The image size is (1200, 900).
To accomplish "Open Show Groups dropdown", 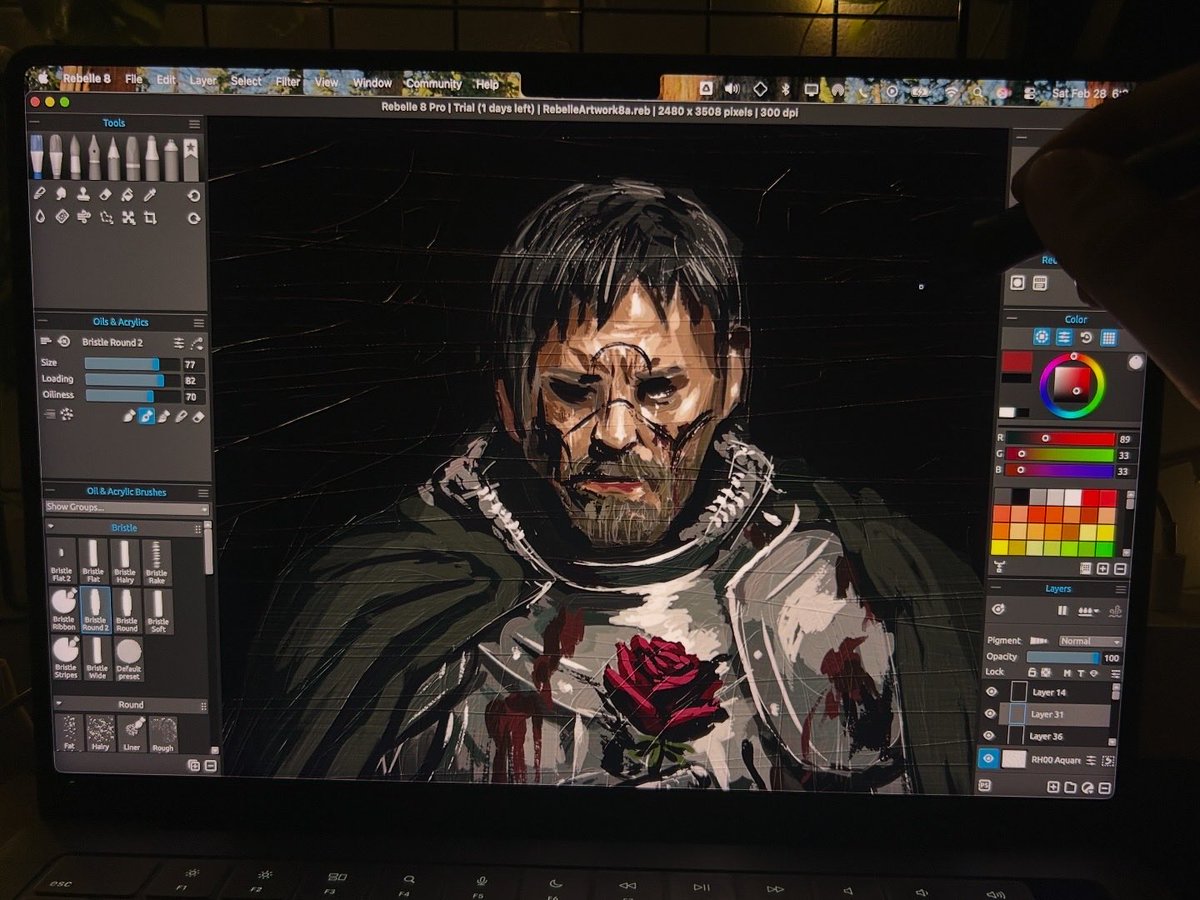I will tap(126, 508).
